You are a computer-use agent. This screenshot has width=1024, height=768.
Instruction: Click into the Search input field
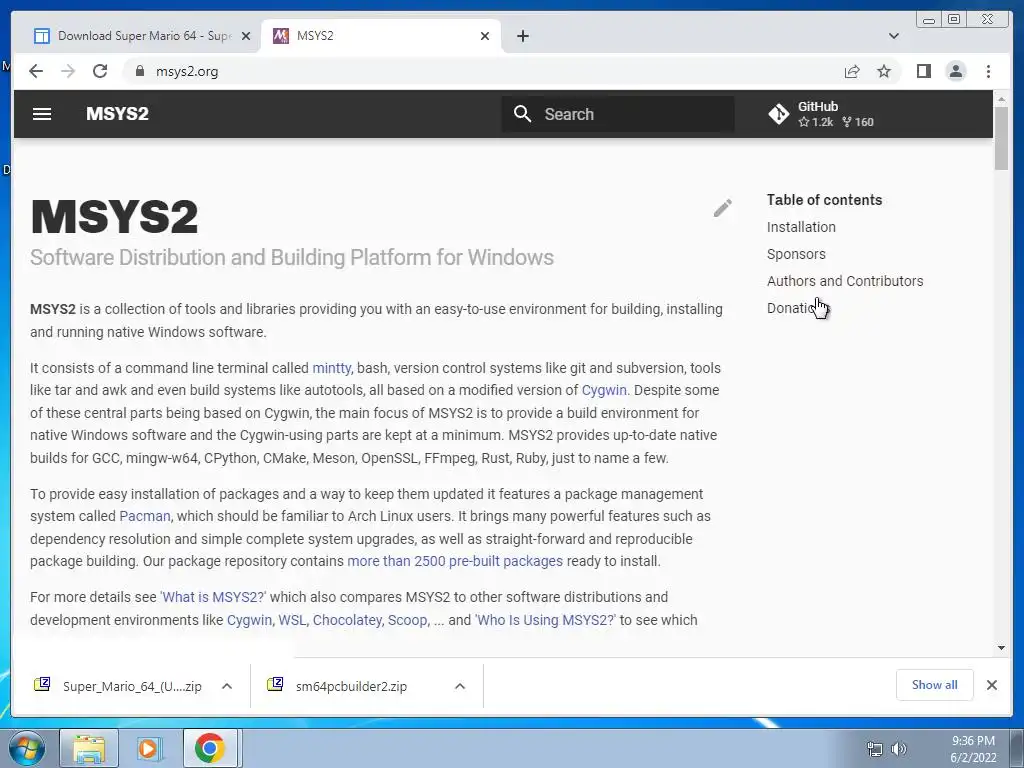point(618,114)
